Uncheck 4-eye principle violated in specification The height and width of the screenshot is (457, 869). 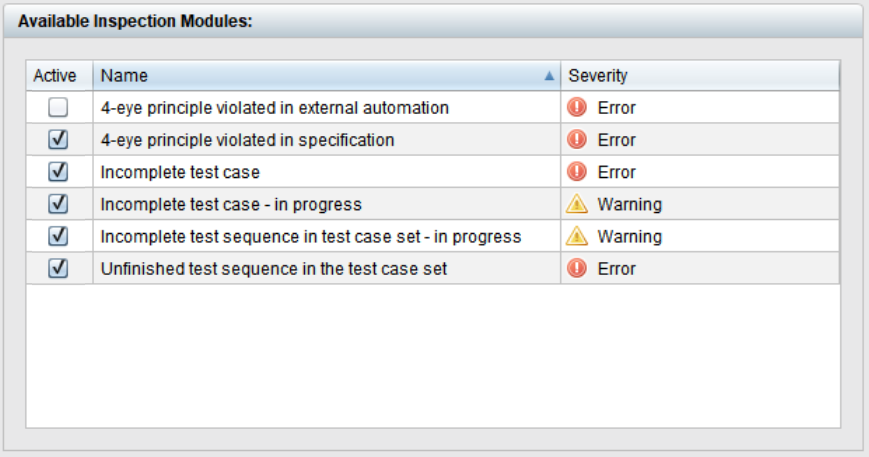(58, 139)
